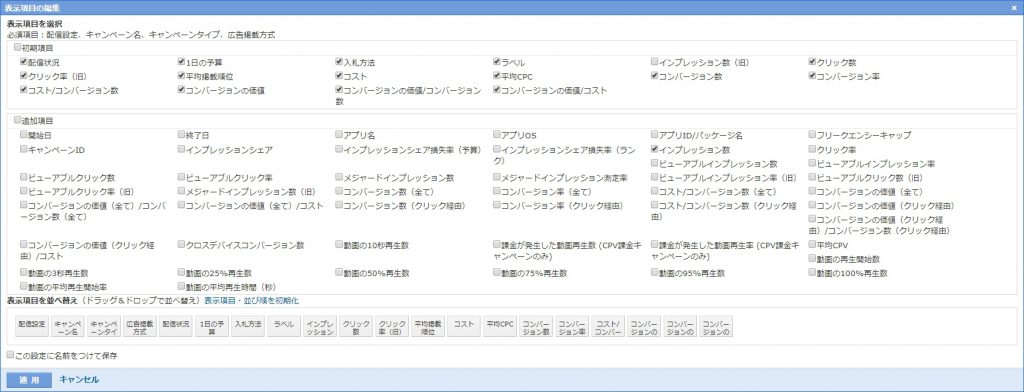Select the 平均掲載順位 chip in sort order row
The image size is (1024, 392).
(428, 327)
